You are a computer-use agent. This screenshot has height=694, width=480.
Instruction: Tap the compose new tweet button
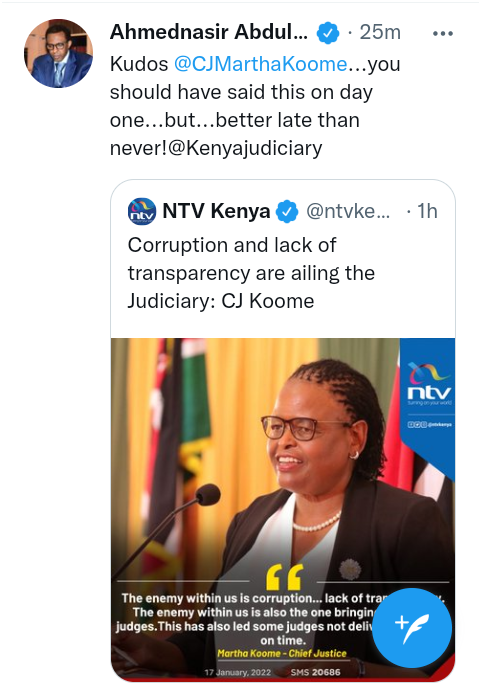point(412,628)
